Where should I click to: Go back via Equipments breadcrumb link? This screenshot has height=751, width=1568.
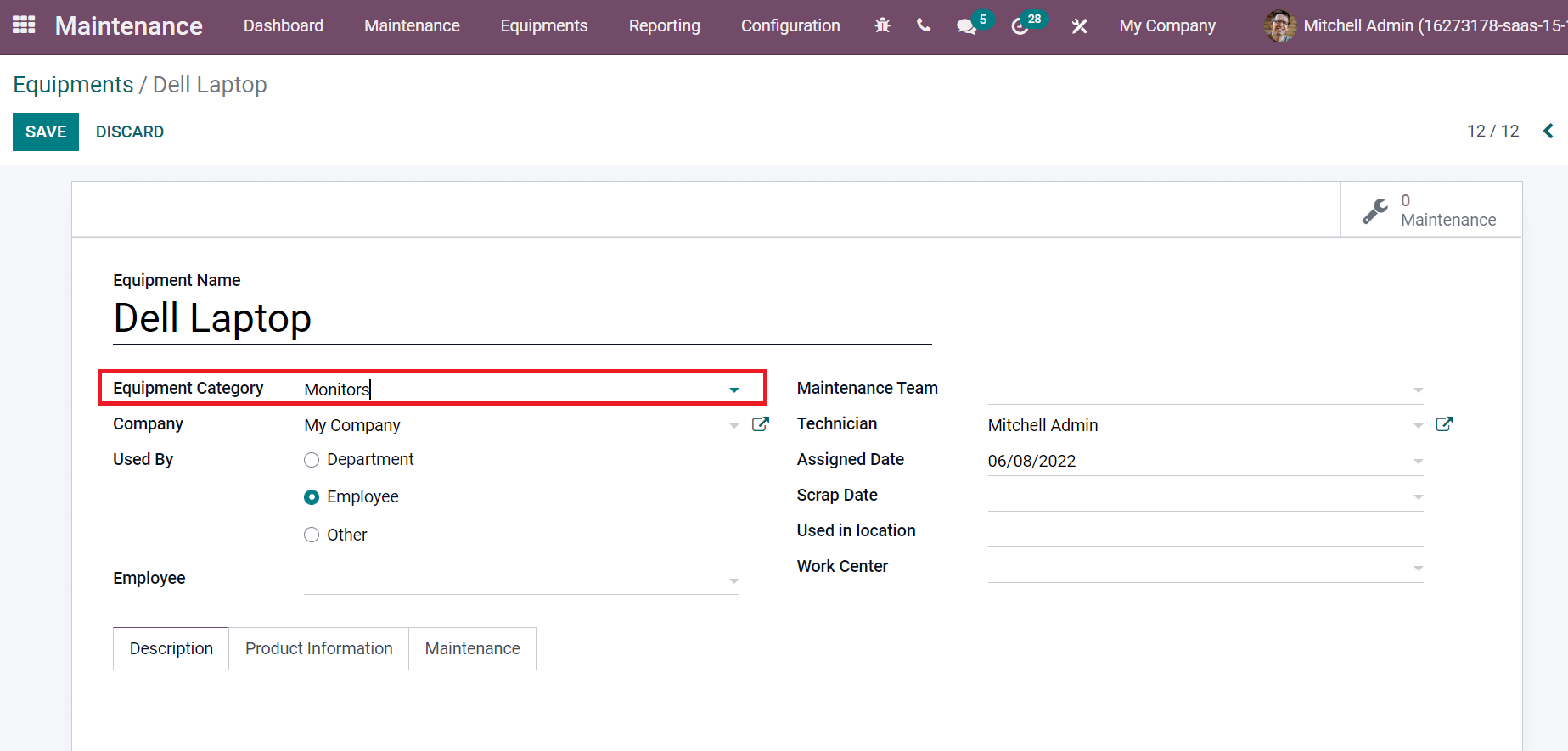(73, 85)
